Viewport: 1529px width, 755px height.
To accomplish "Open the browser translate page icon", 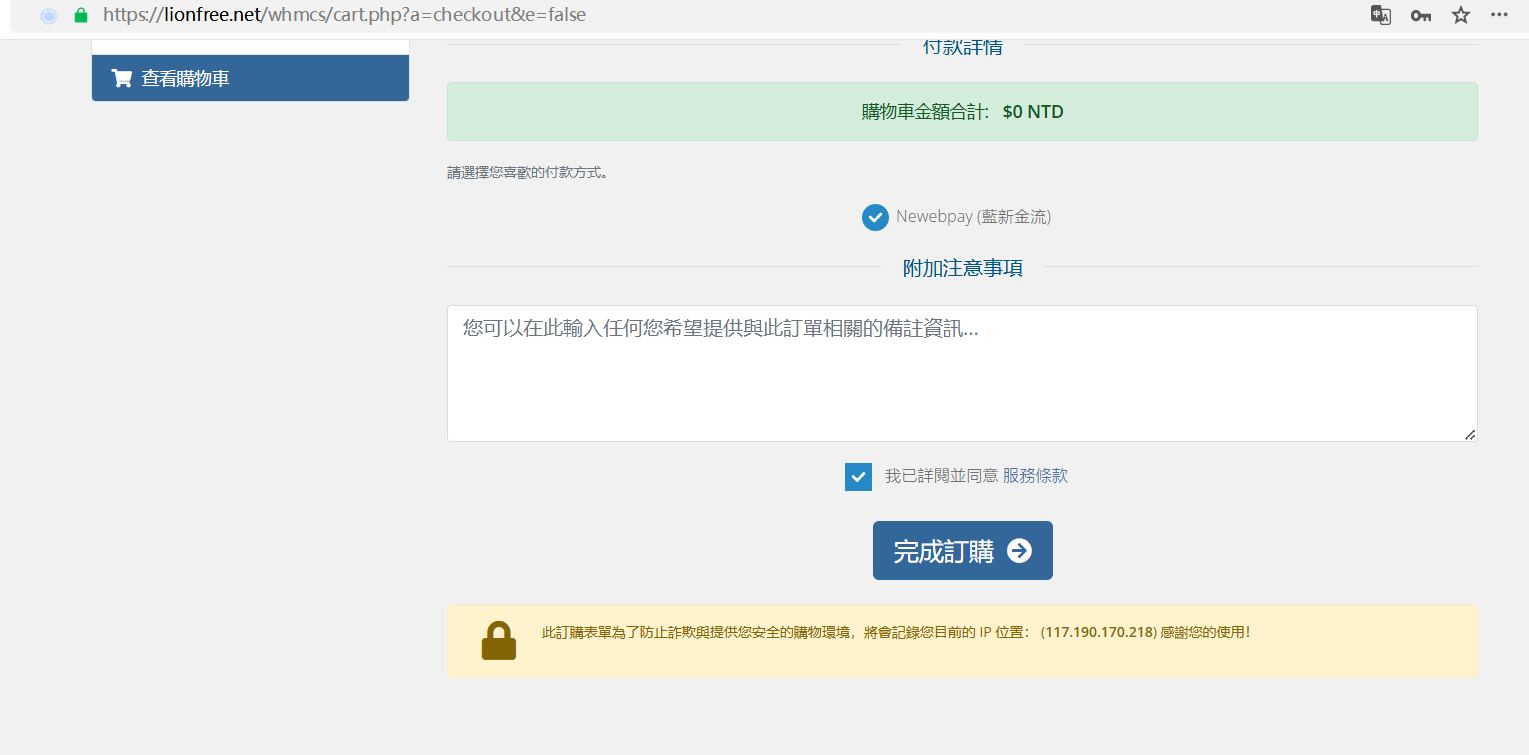I will pos(1381,15).
